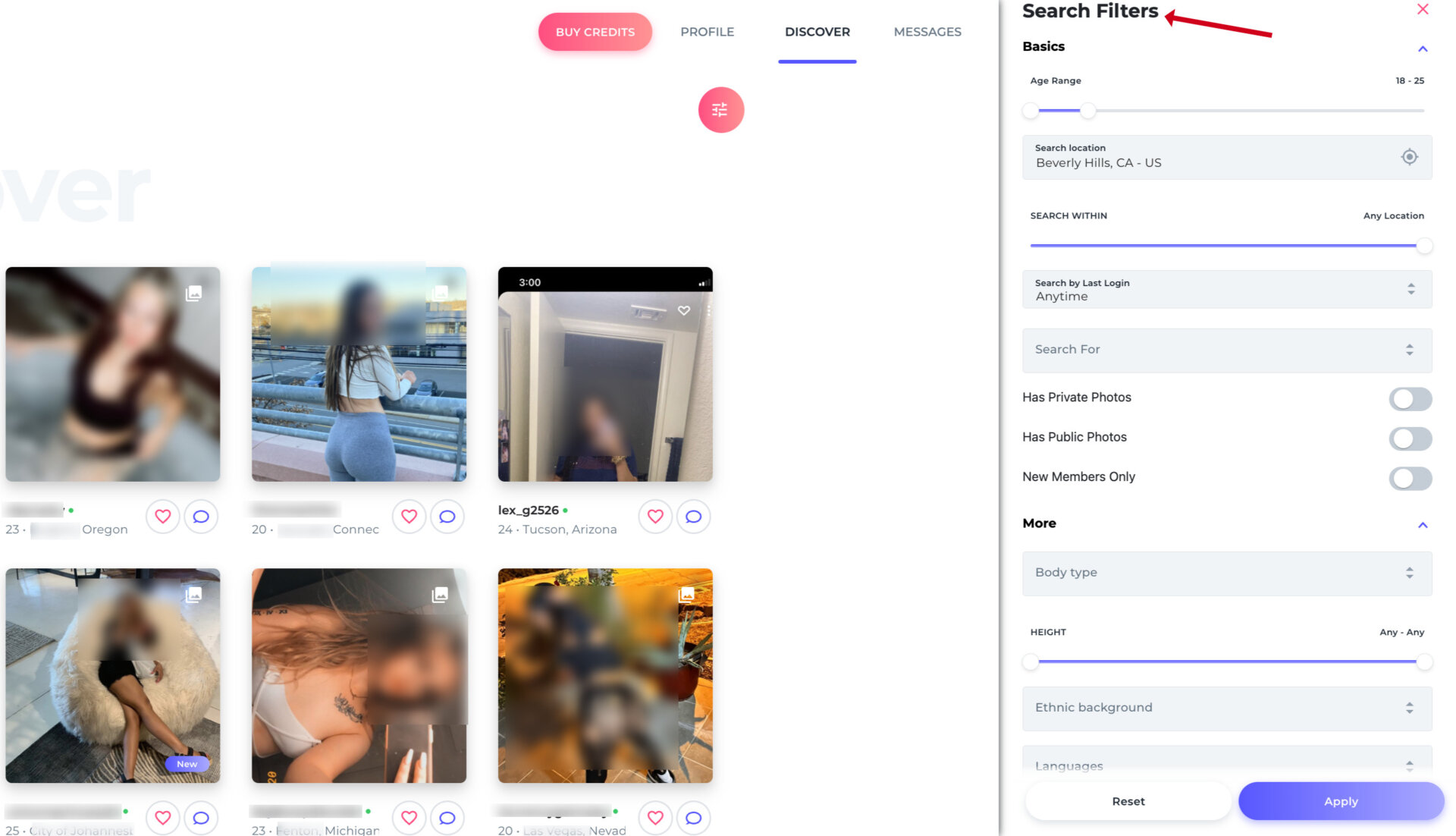Open the filter settings round pink button
Viewport: 1456px width, 836px height.
(720, 110)
